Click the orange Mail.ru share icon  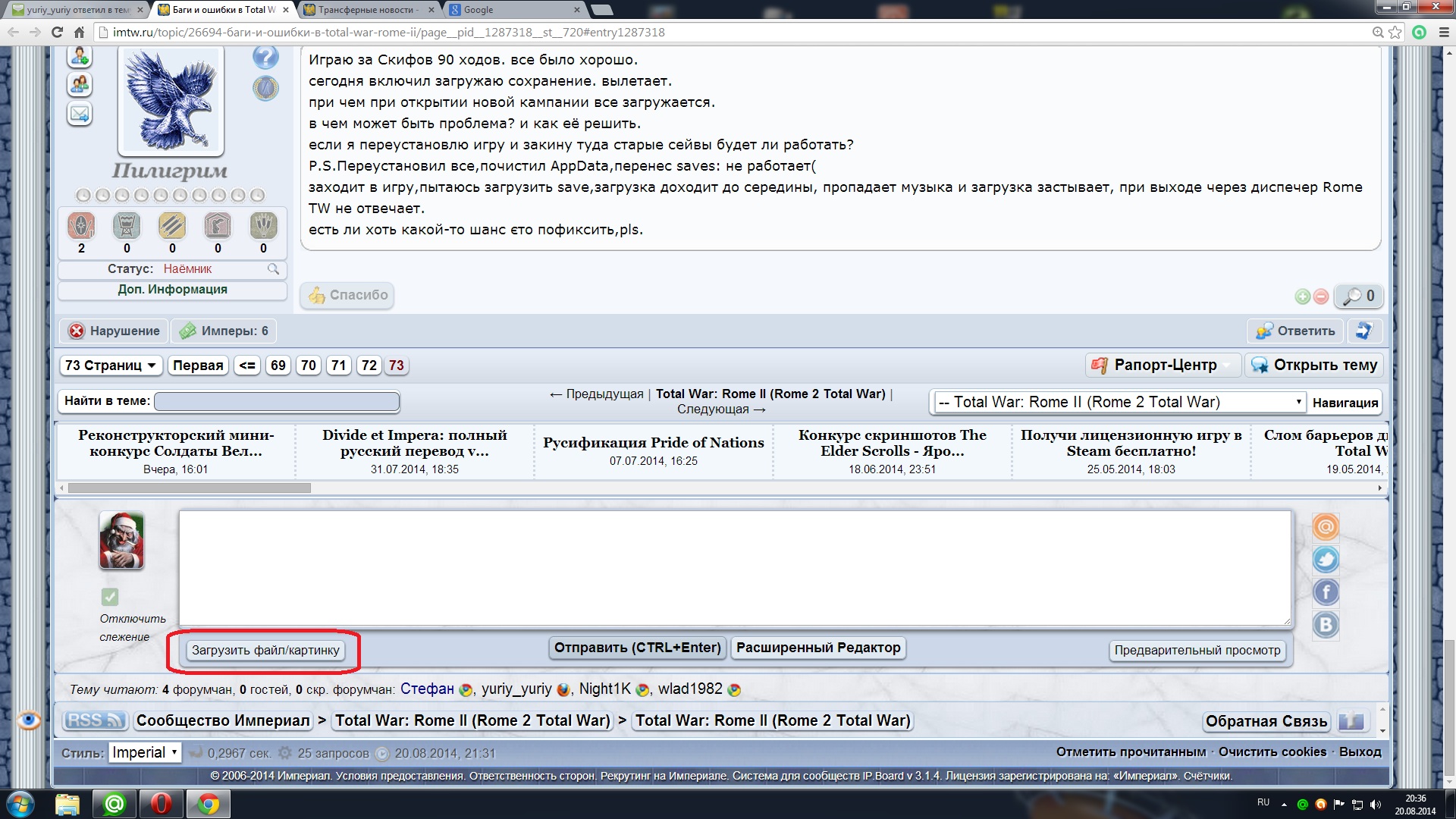tap(1326, 527)
